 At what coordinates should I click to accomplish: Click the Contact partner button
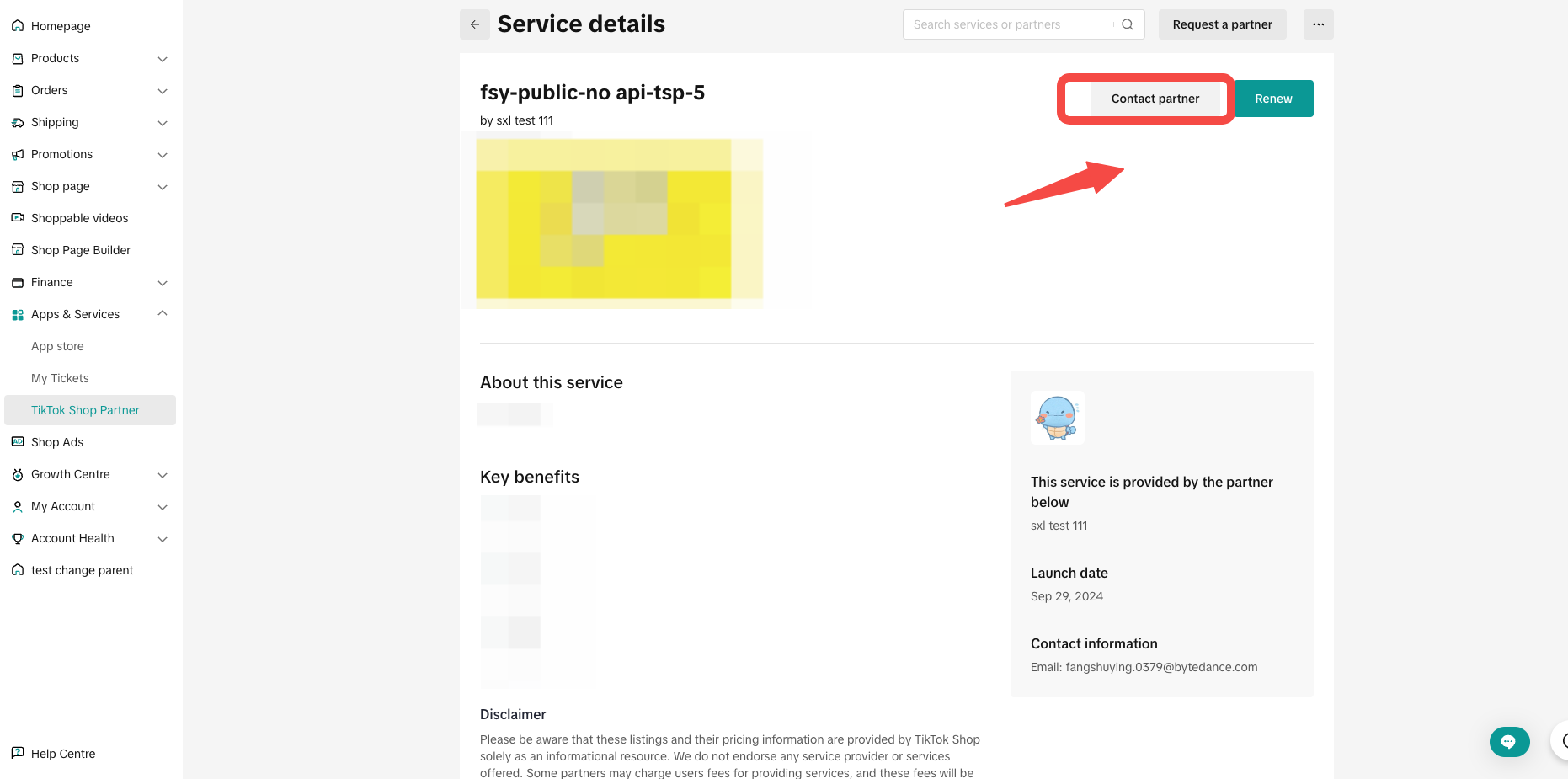point(1155,99)
